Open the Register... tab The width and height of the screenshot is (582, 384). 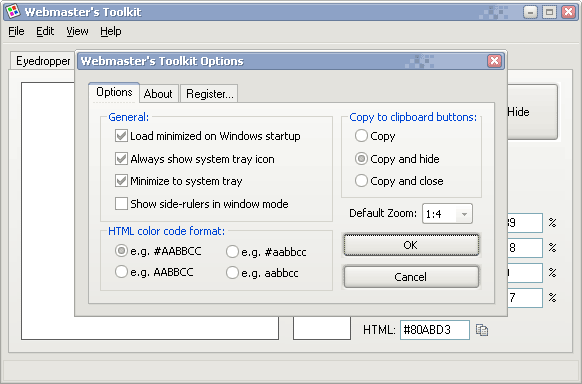[x=209, y=94]
